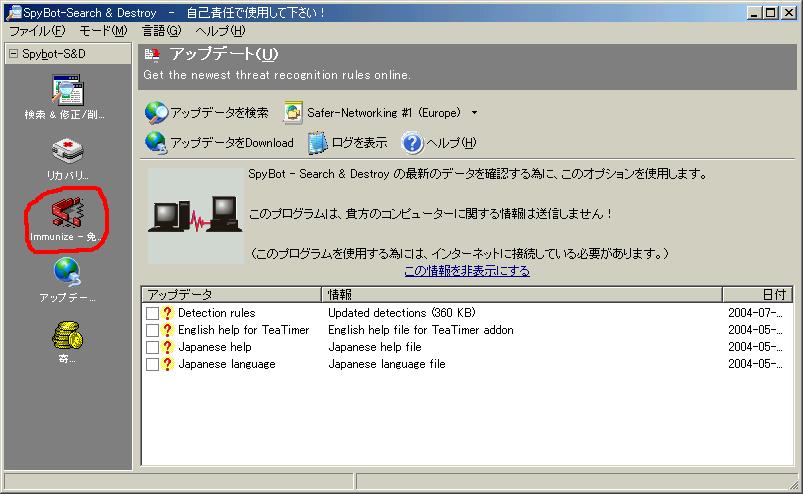Image resolution: width=803 pixels, height=494 pixels.
Task: Open the モード(M) menu
Action: [103, 31]
